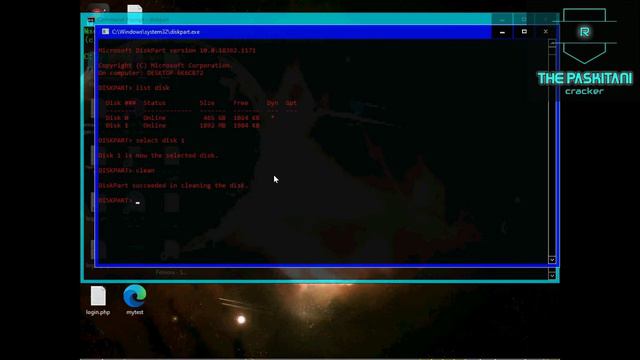Click the 'Disk ###' column header

120,103
